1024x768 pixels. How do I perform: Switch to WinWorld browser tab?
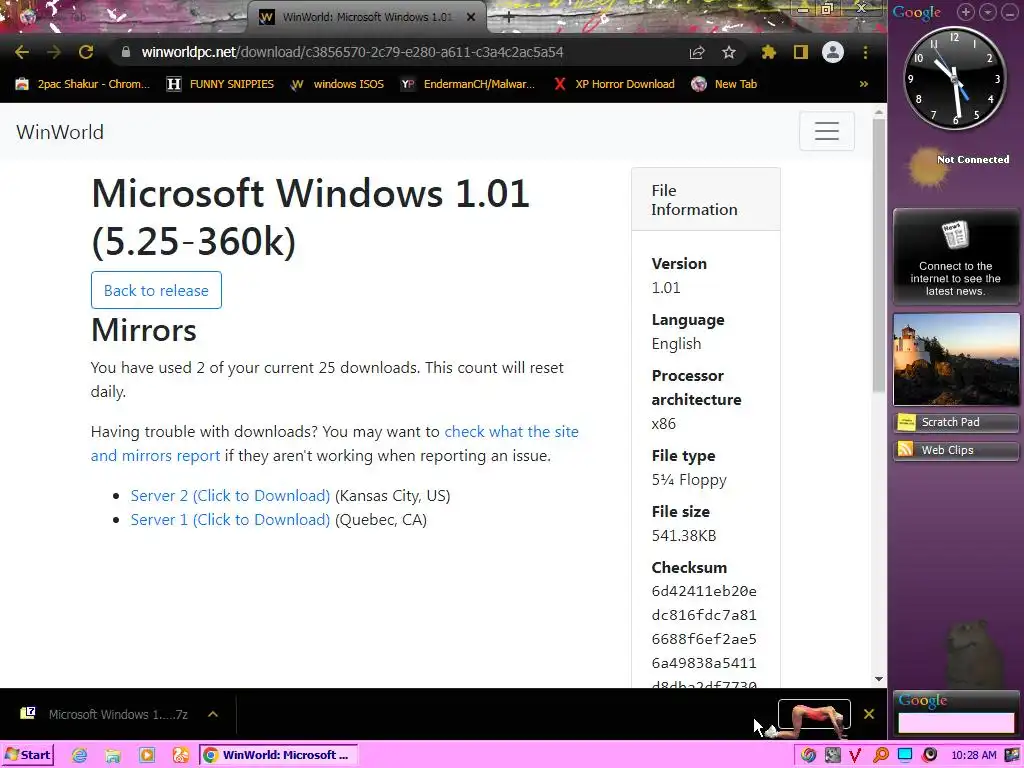[366, 17]
